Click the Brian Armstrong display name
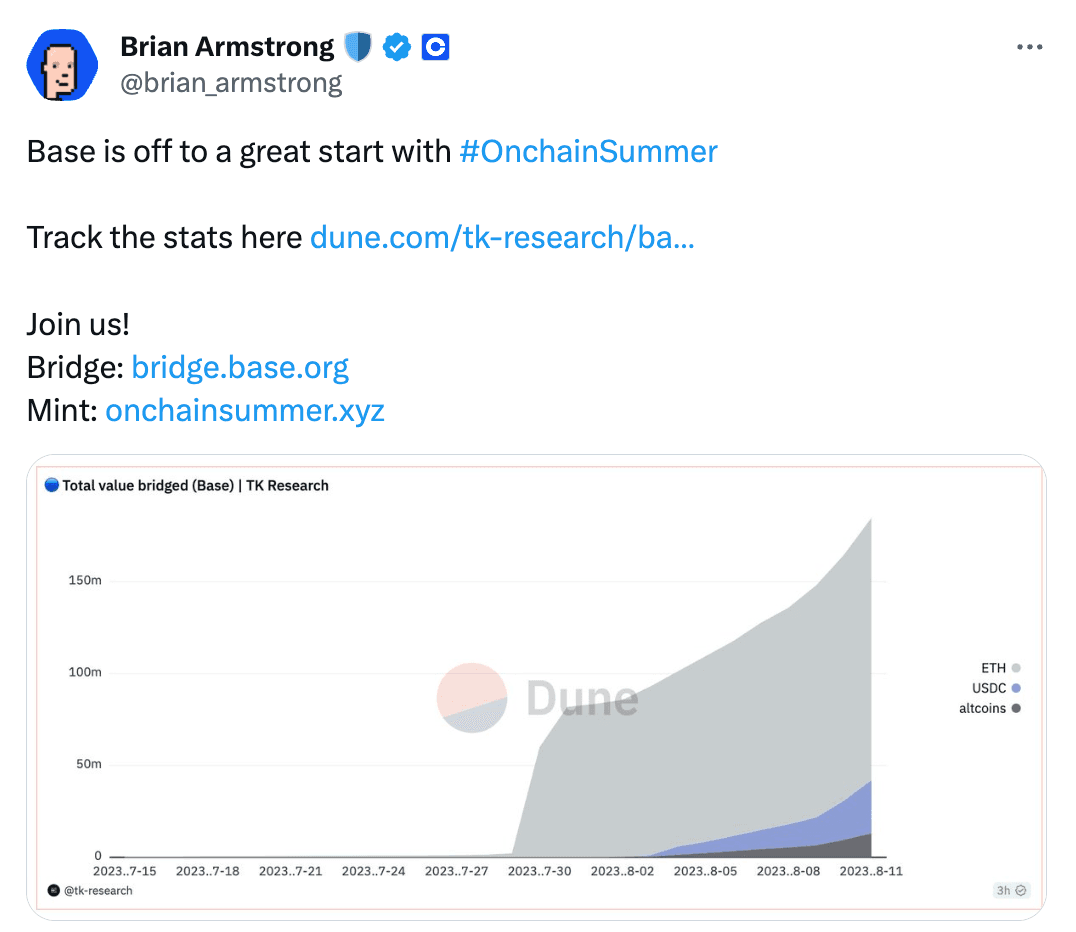Image resolution: width=1076 pixels, height=932 pixels. pos(227,47)
